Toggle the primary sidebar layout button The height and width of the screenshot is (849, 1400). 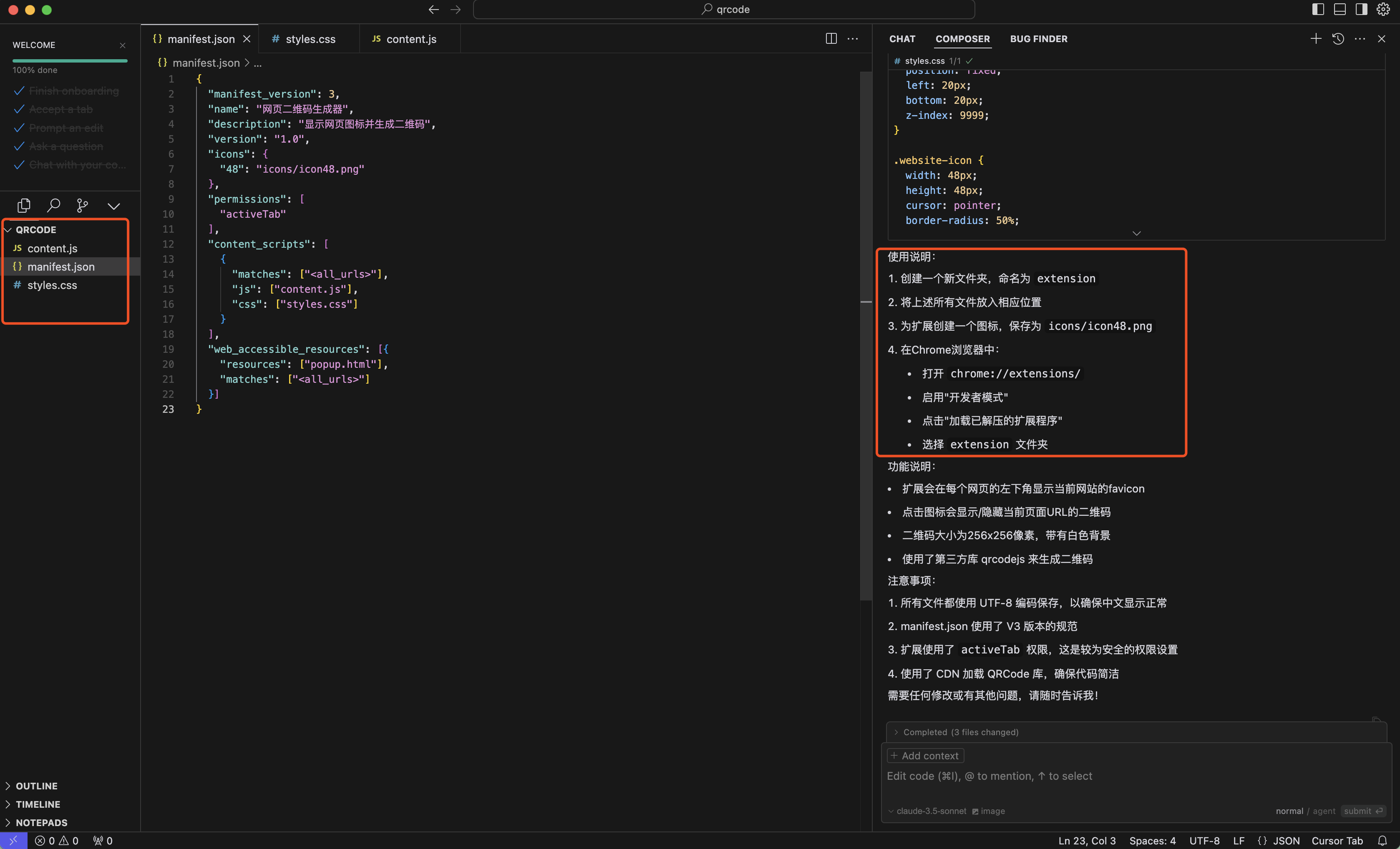click(1318, 9)
